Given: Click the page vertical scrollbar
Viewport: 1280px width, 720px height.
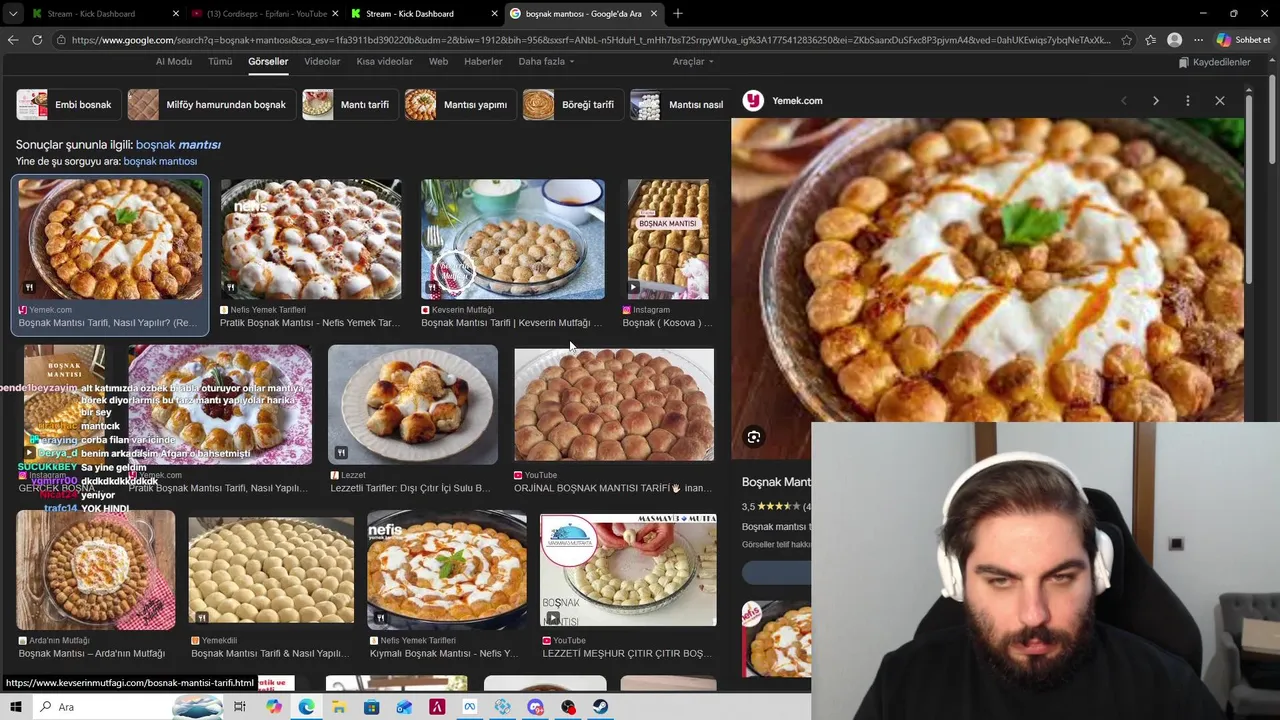Looking at the screenshot, I should point(1273,120).
